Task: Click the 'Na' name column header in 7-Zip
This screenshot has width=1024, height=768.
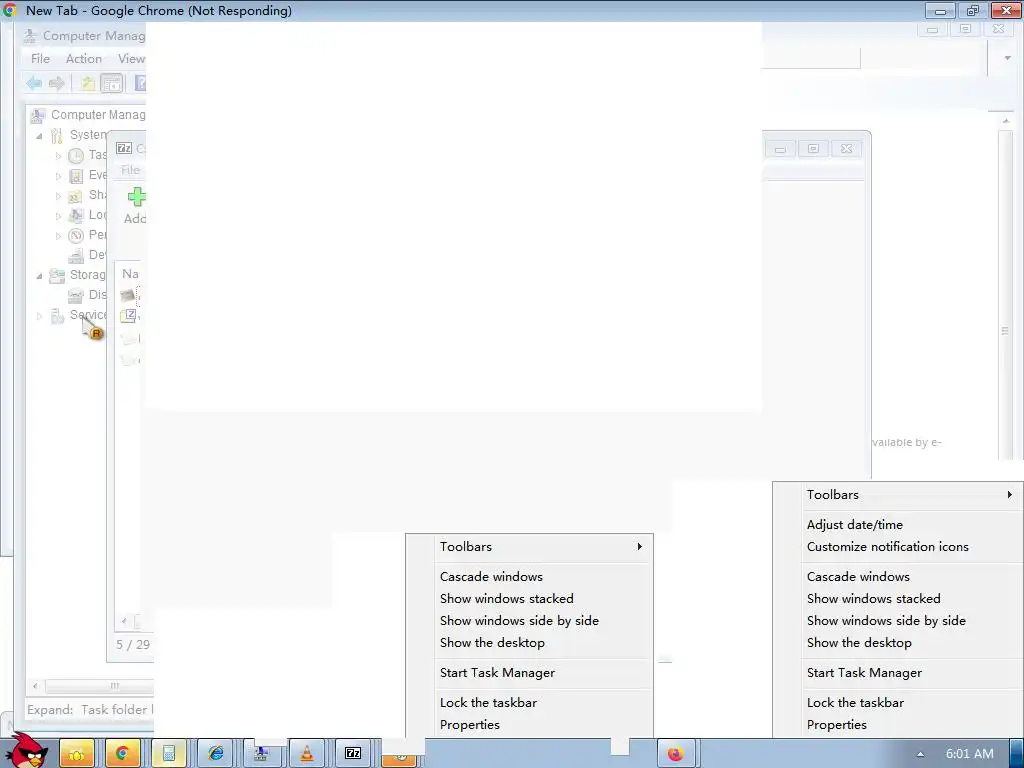Action: pyautogui.click(x=130, y=274)
